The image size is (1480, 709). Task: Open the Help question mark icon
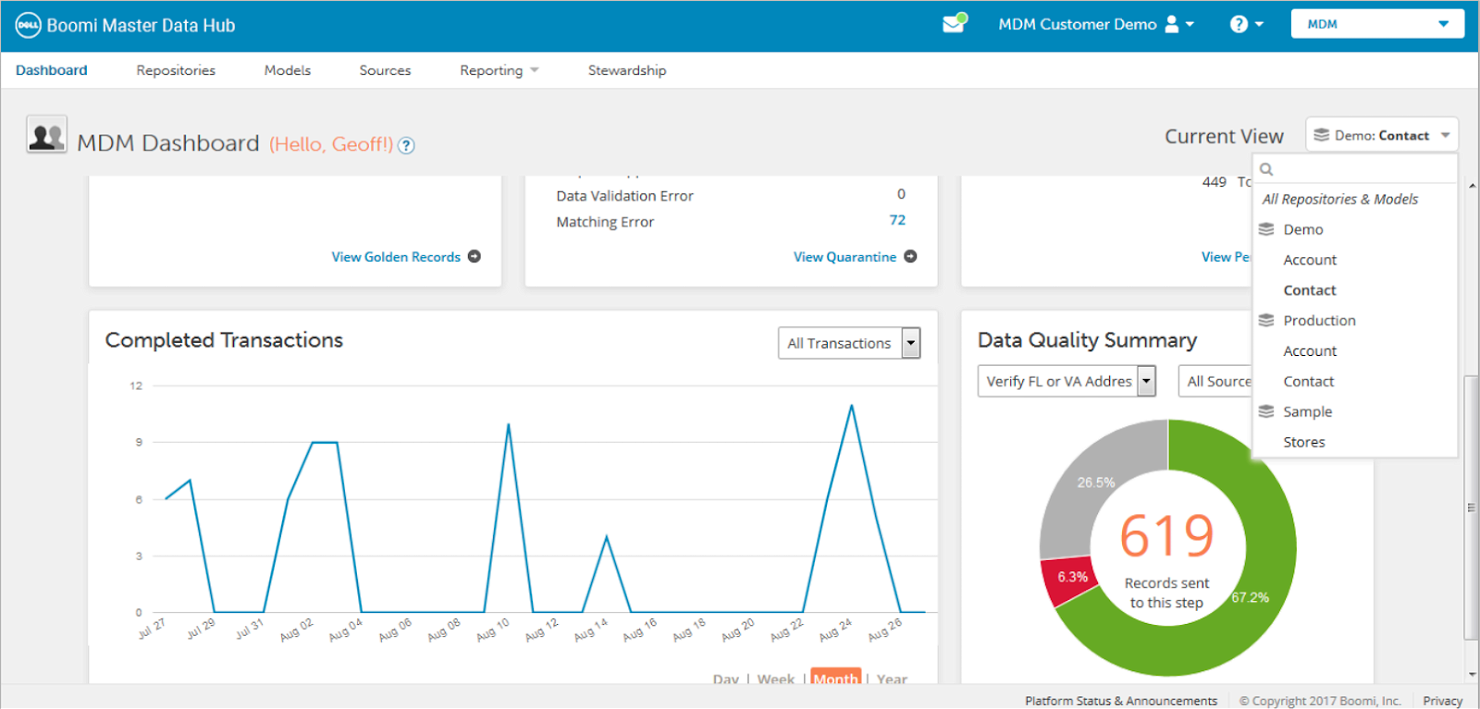1240,23
